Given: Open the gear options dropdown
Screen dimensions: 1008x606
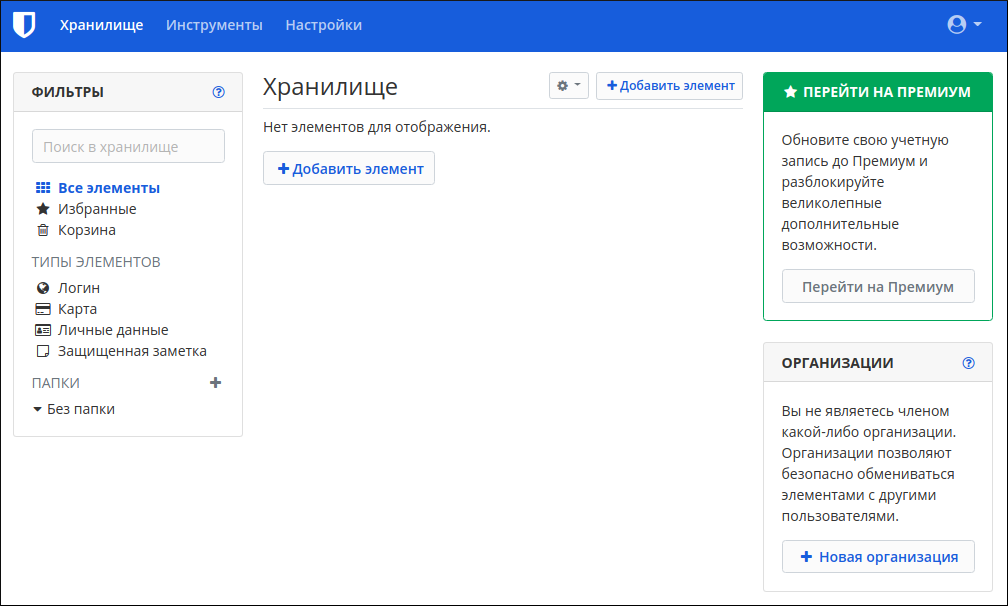Looking at the screenshot, I should pos(568,86).
